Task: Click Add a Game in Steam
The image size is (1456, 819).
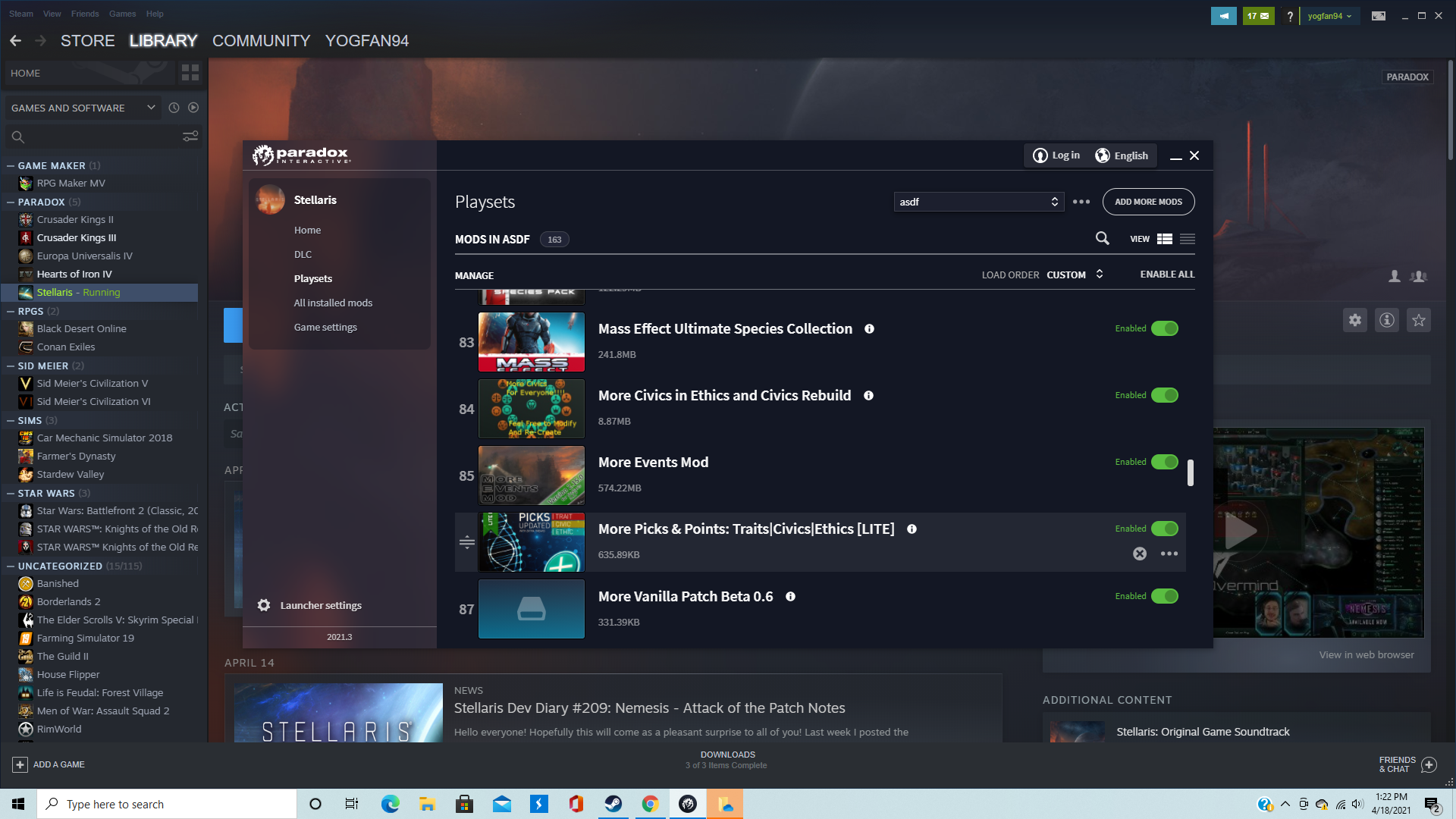Action: pyautogui.click(x=49, y=764)
